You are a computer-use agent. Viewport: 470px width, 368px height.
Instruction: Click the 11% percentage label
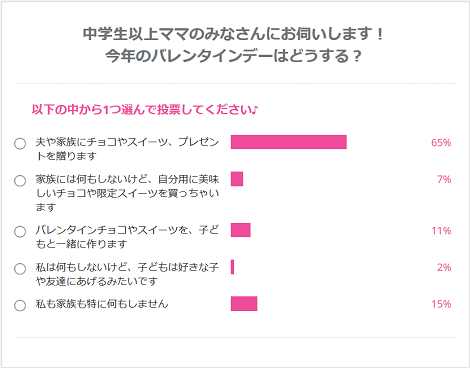click(441, 231)
